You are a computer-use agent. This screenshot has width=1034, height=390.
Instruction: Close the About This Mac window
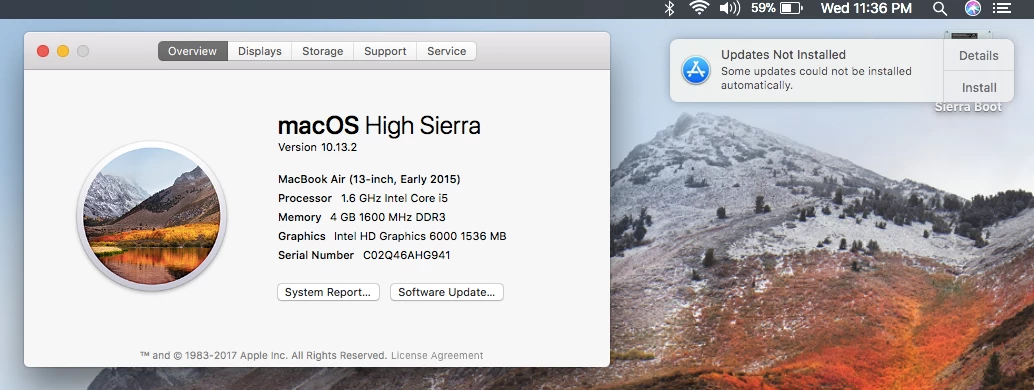coord(43,51)
